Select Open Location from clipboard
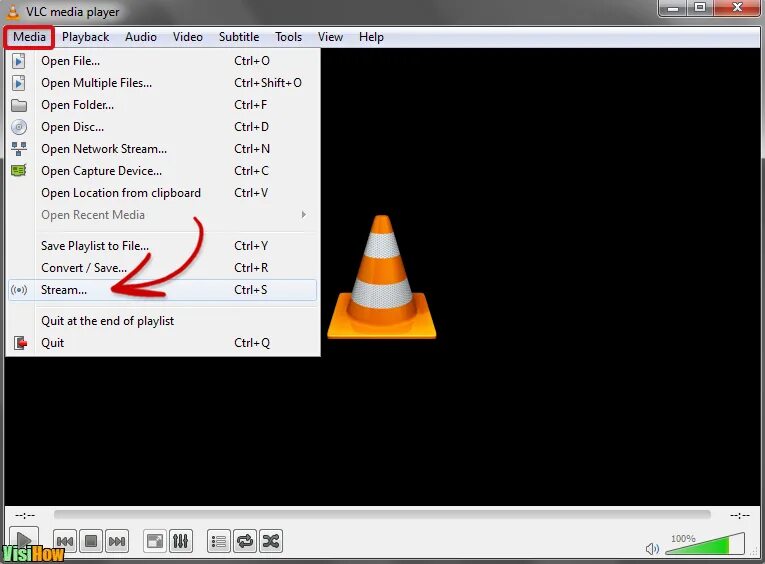 click(x=162, y=193)
